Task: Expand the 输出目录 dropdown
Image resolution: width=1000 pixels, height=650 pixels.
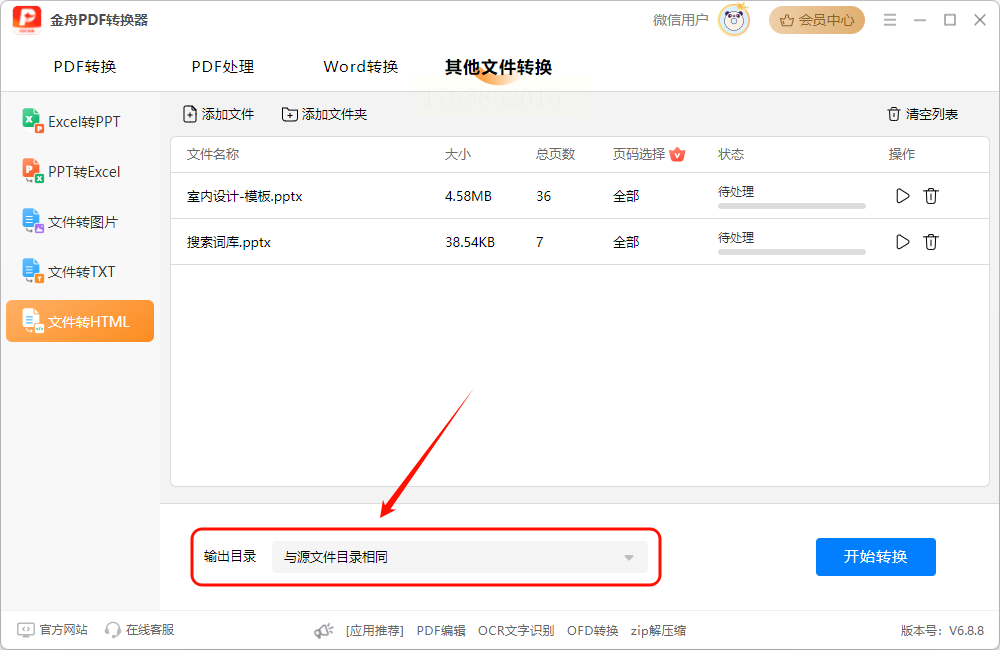Action: point(460,557)
